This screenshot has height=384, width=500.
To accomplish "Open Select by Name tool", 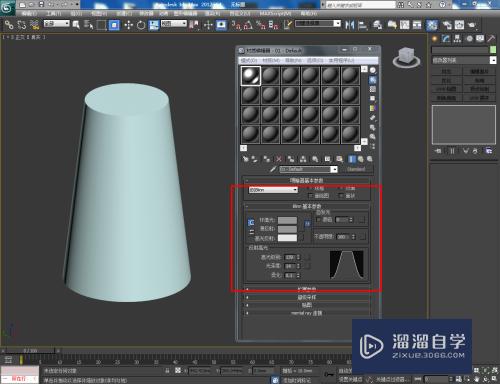I will 89,25.
